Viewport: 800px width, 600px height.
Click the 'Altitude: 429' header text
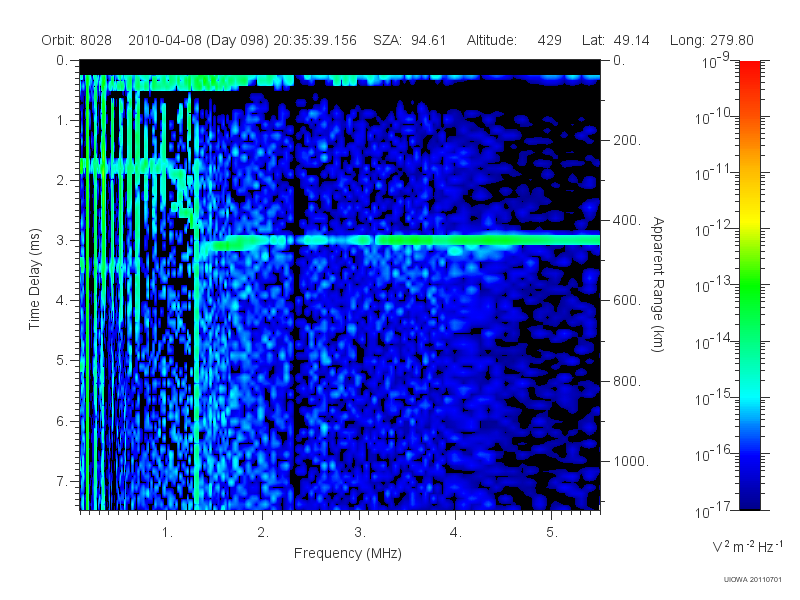coord(514,40)
